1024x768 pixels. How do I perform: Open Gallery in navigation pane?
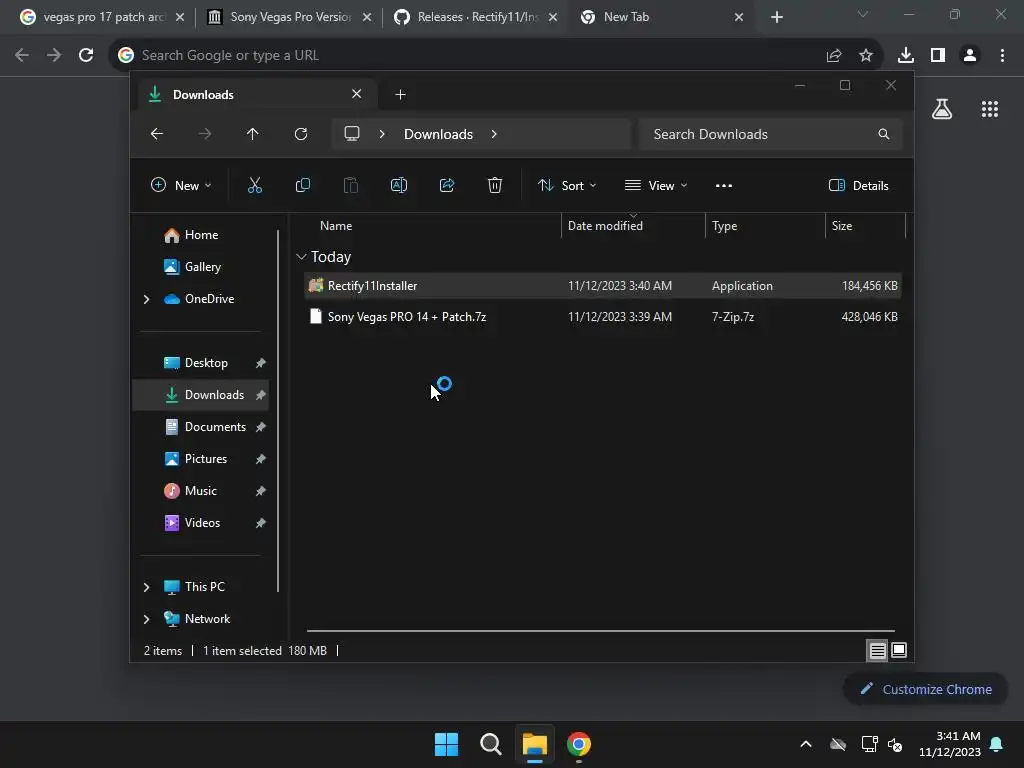[203, 267]
